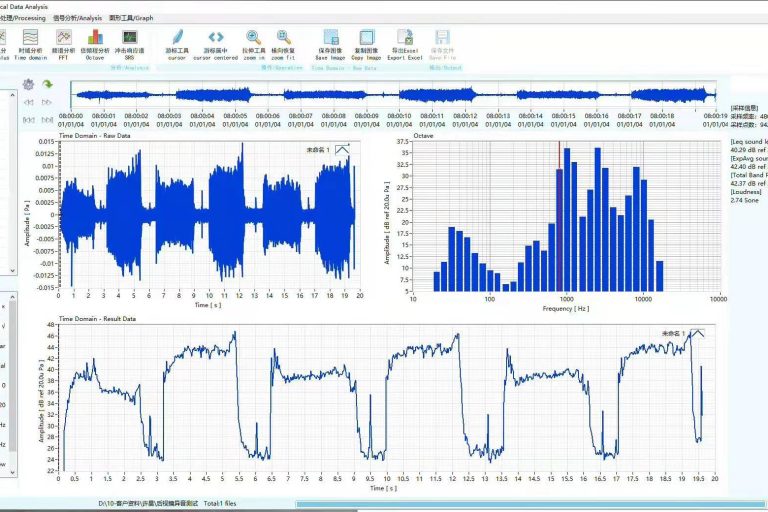Image resolution: width=768 pixels, height=512 pixels.
Task: Select the zoom in tool
Action: [254, 40]
